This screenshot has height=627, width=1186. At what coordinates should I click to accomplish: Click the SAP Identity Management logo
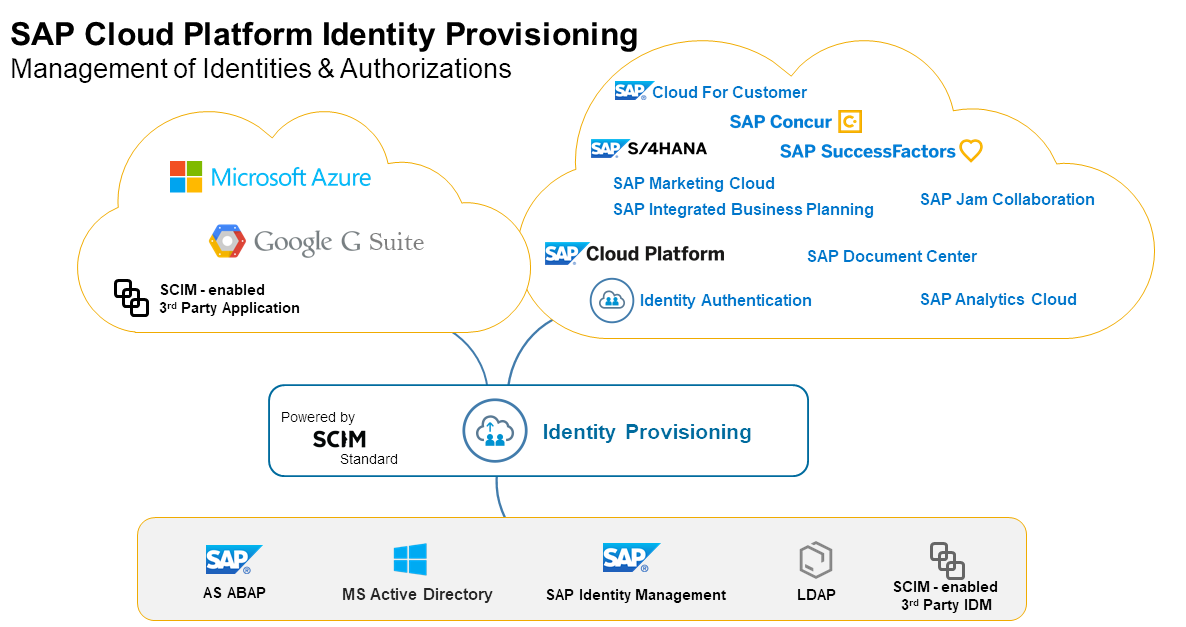pos(631,558)
